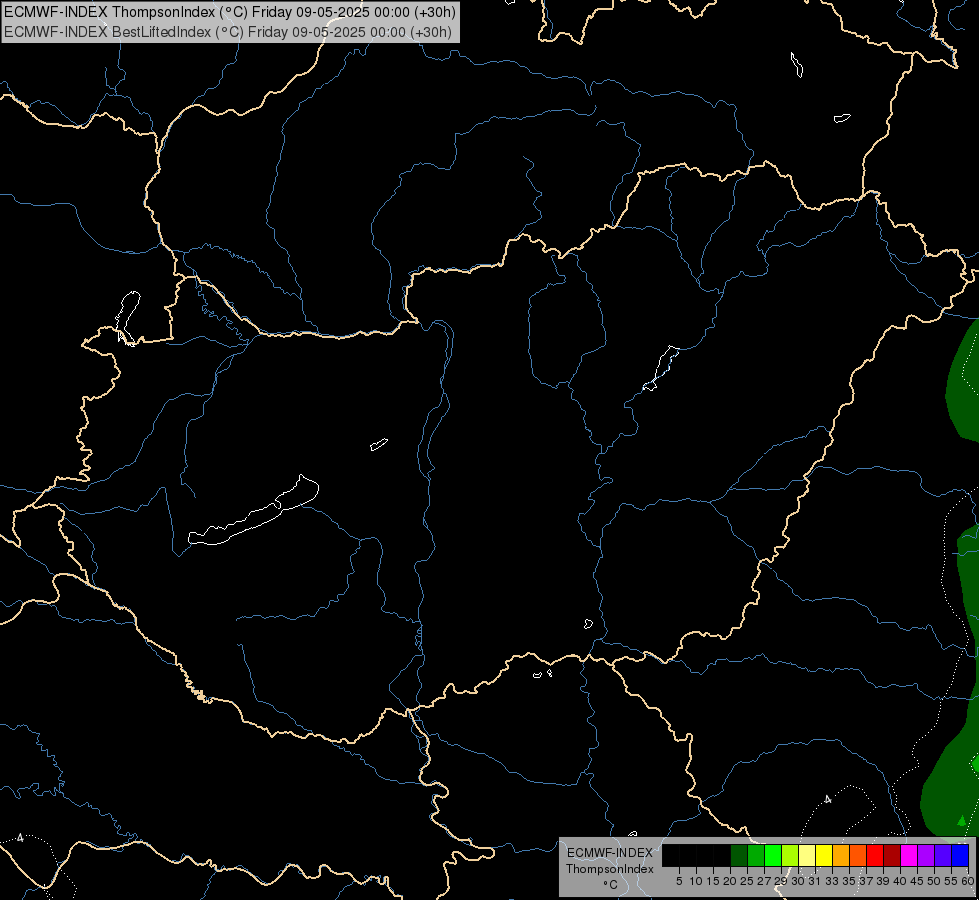This screenshot has width=979, height=900.
Task: Pick the violet 50–55 legend swatch
Action: point(943,856)
